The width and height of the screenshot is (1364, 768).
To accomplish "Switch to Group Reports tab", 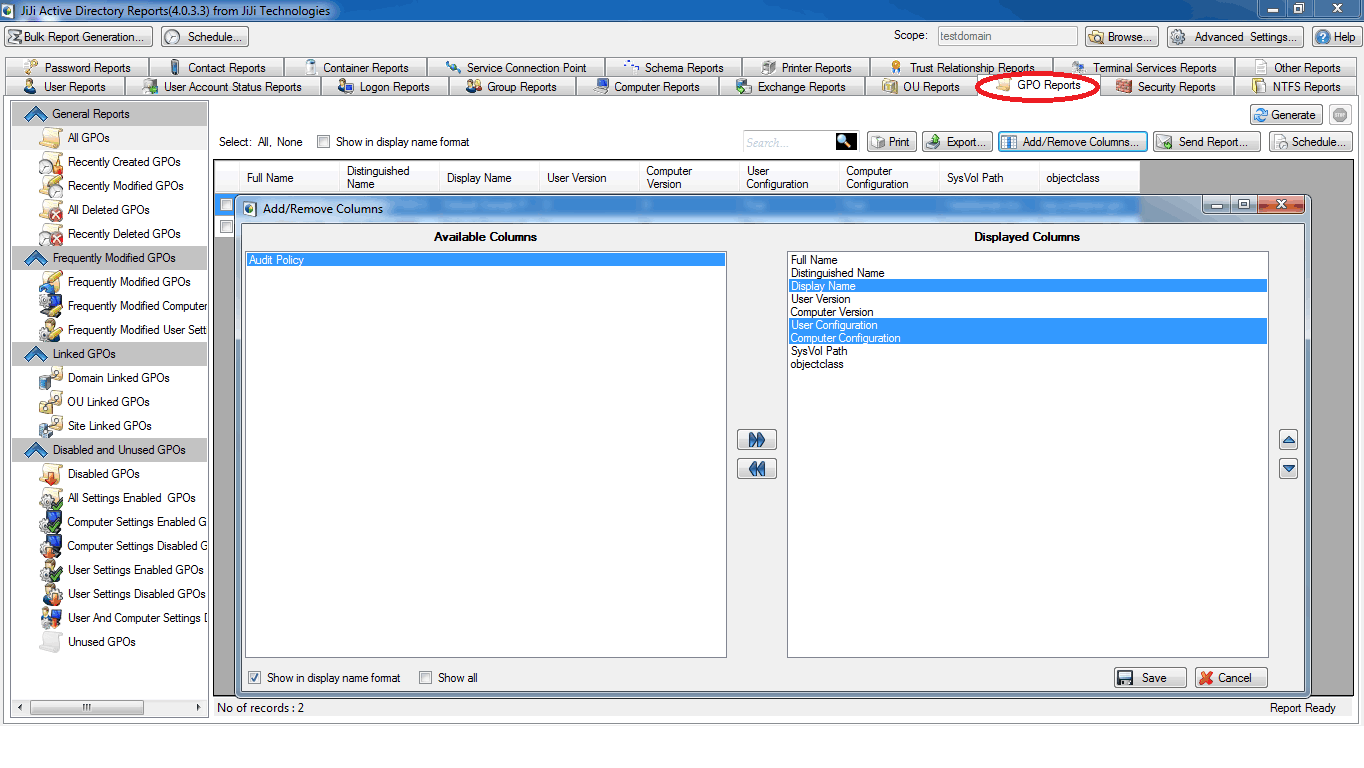I will pyautogui.click(x=512, y=87).
